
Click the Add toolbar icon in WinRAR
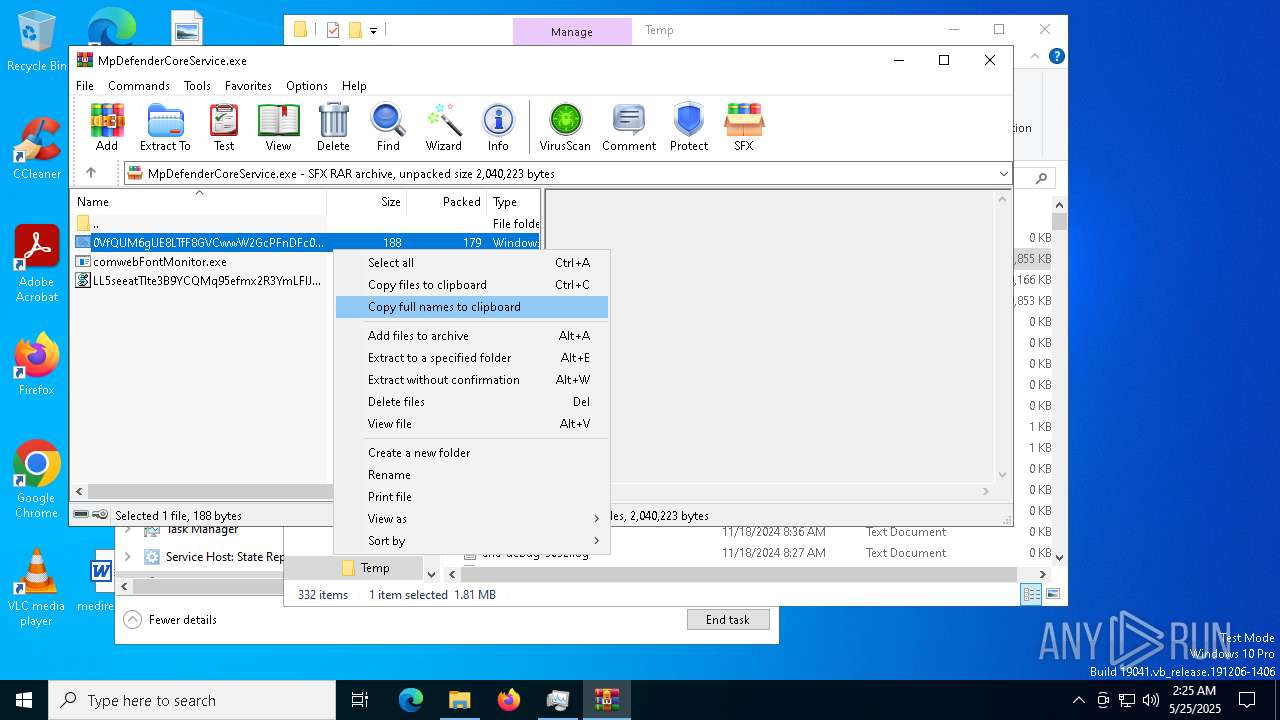pos(107,127)
